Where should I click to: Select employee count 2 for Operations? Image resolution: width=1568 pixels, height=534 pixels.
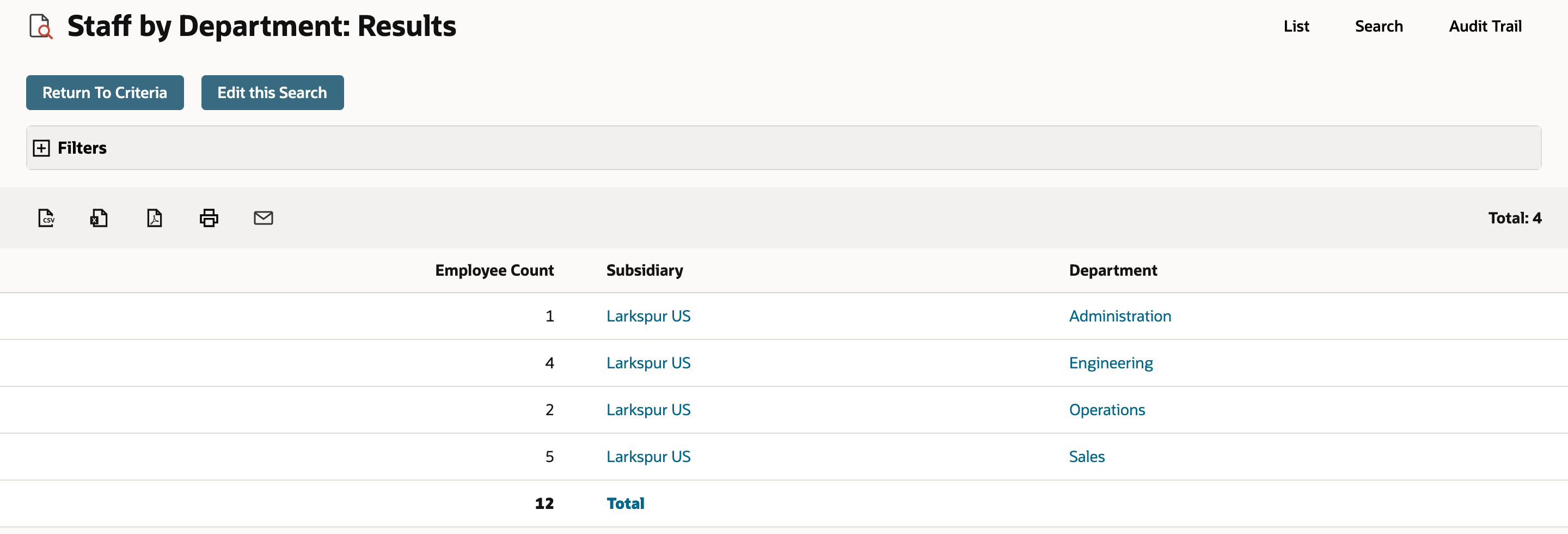click(x=549, y=410)
